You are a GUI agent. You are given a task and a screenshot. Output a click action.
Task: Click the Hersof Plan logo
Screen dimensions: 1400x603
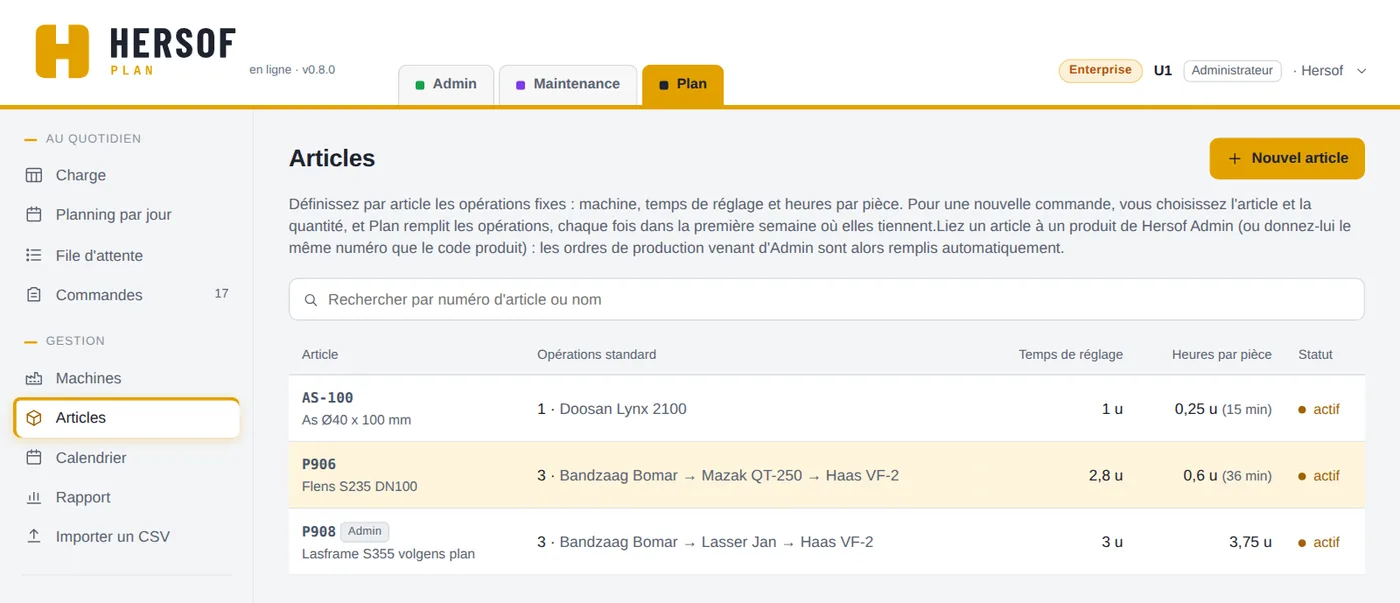[x=135, y=51]
